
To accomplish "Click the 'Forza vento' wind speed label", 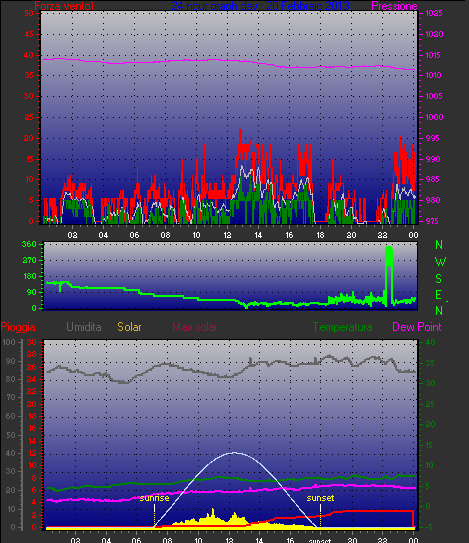I will point(64,6).
